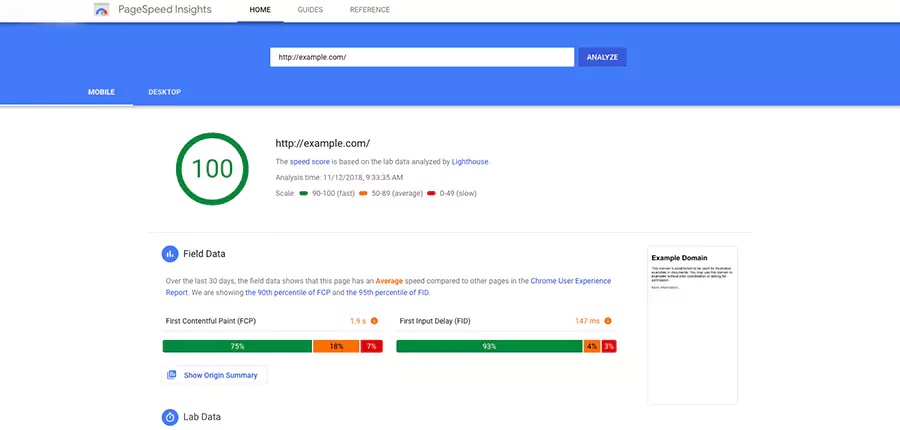
Task: Click the 1.9 s FCP value
Action: (358, 321)
